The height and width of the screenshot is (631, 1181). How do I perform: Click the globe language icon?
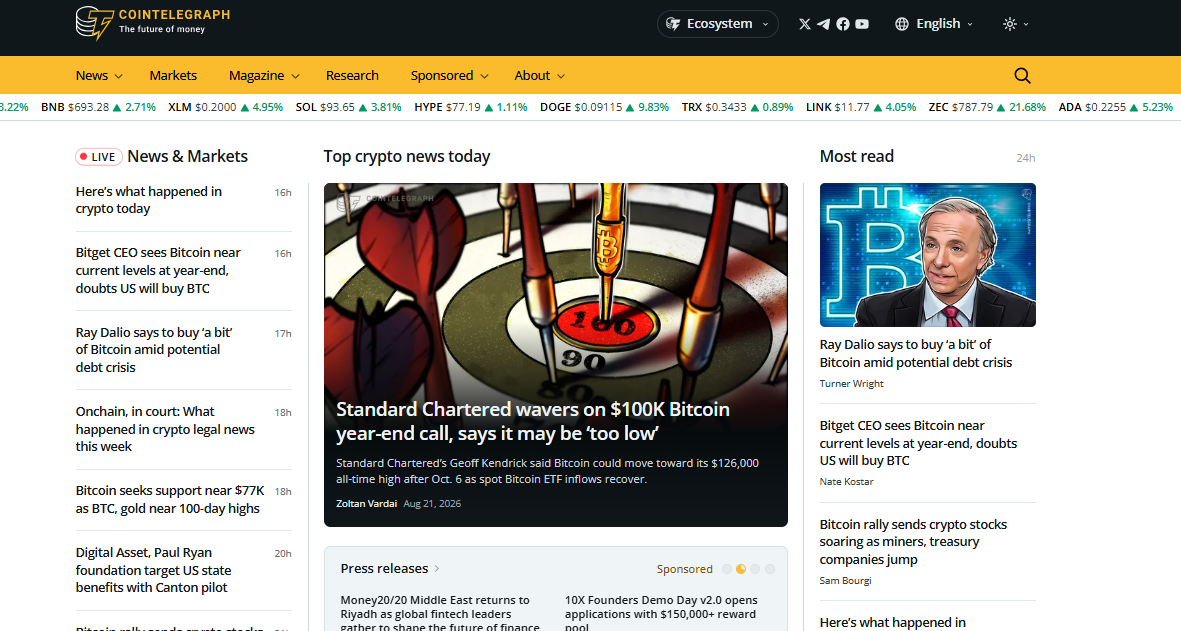(x=902, y=24)
